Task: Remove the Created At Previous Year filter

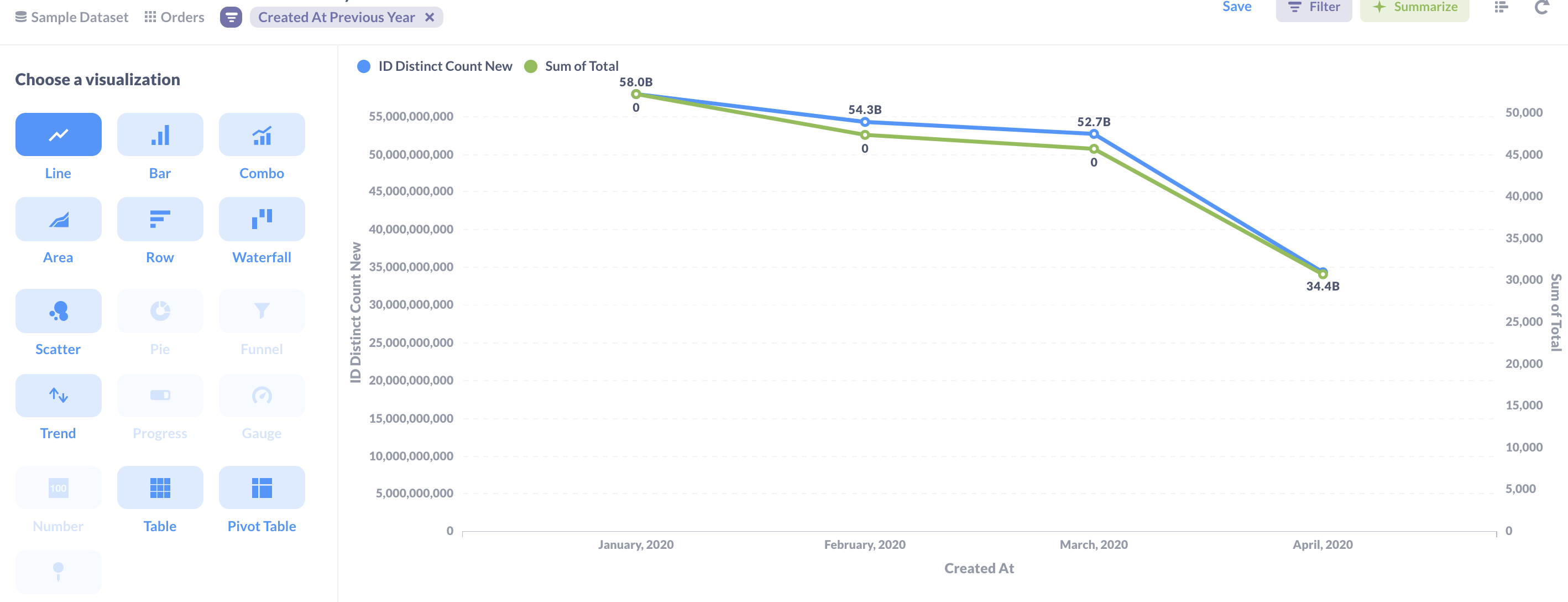Action: (x=430, y=17)
